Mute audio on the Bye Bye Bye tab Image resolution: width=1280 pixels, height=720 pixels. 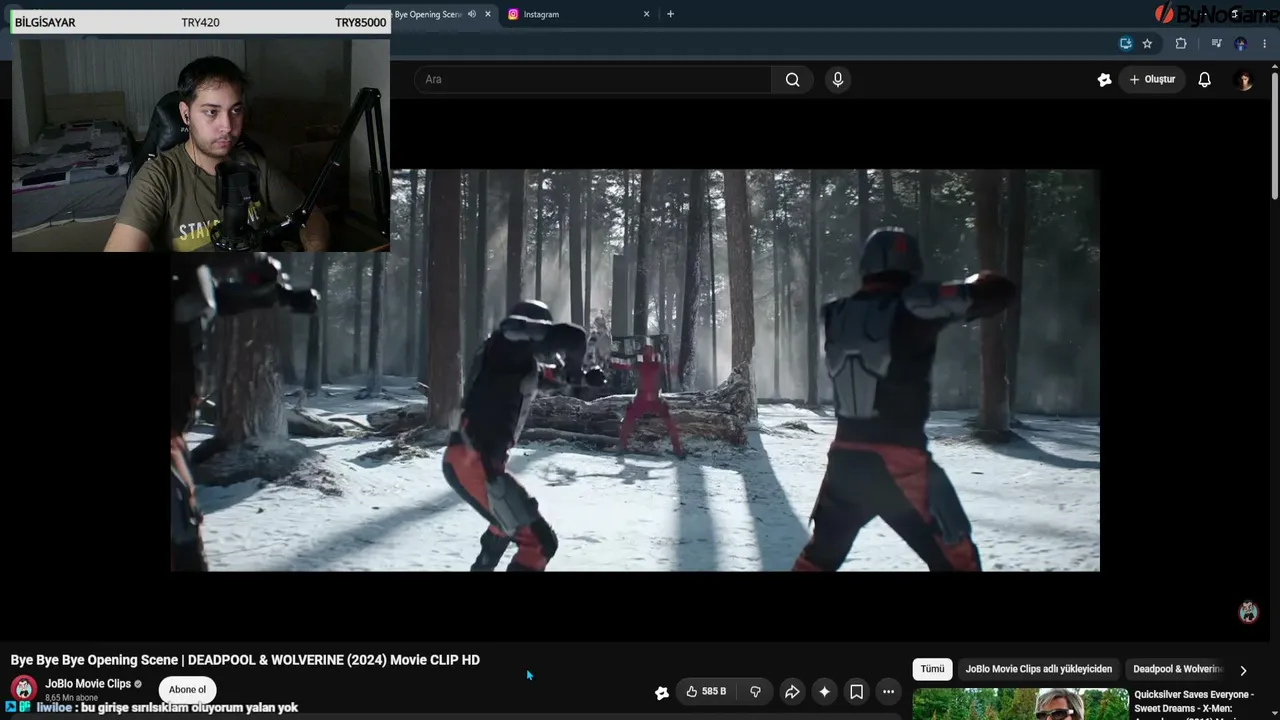click(x=472, y=14)
